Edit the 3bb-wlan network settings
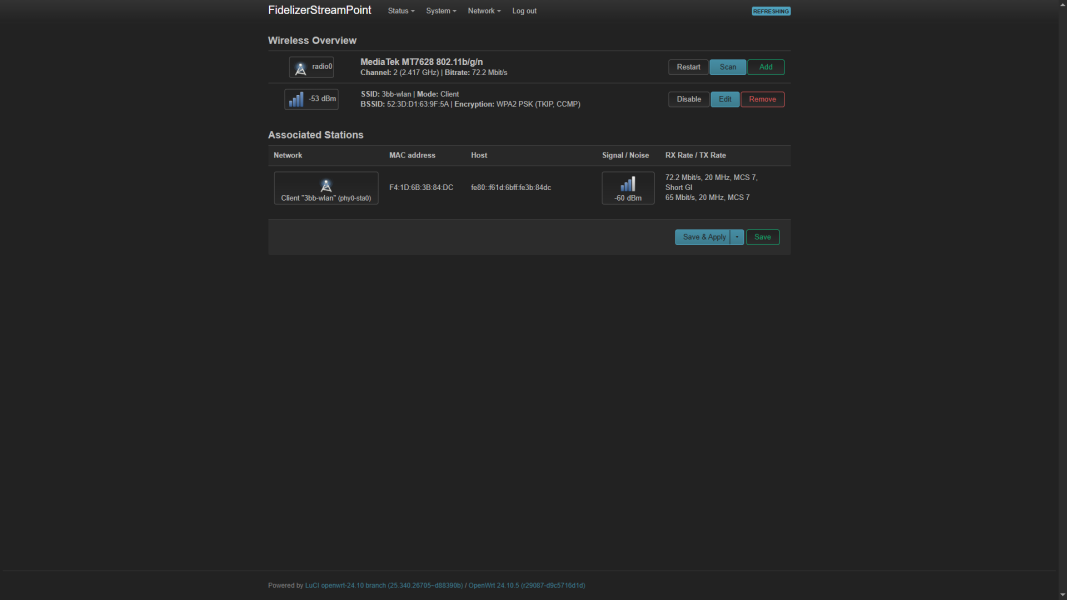 click(725, 99)
